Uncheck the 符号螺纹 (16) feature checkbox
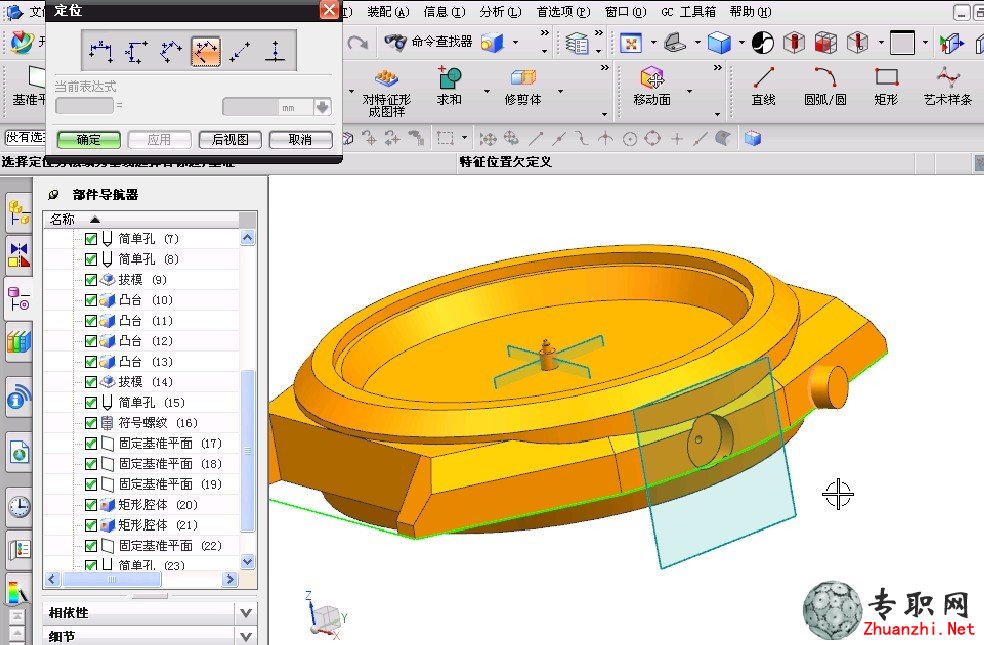This screenshot has width=984, height=645. (x=91, y=424)
